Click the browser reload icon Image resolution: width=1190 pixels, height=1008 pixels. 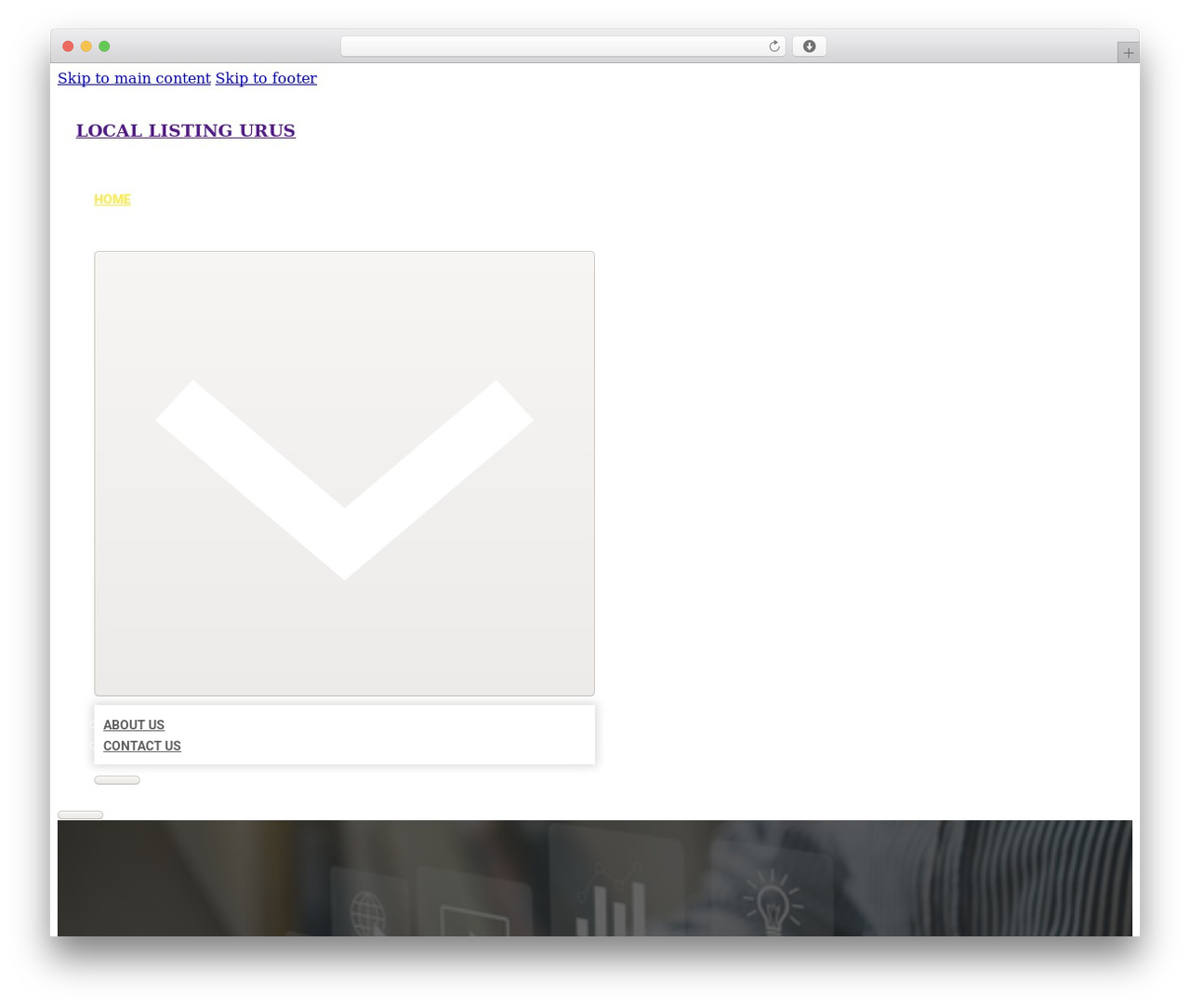click(x=773, y=46)
